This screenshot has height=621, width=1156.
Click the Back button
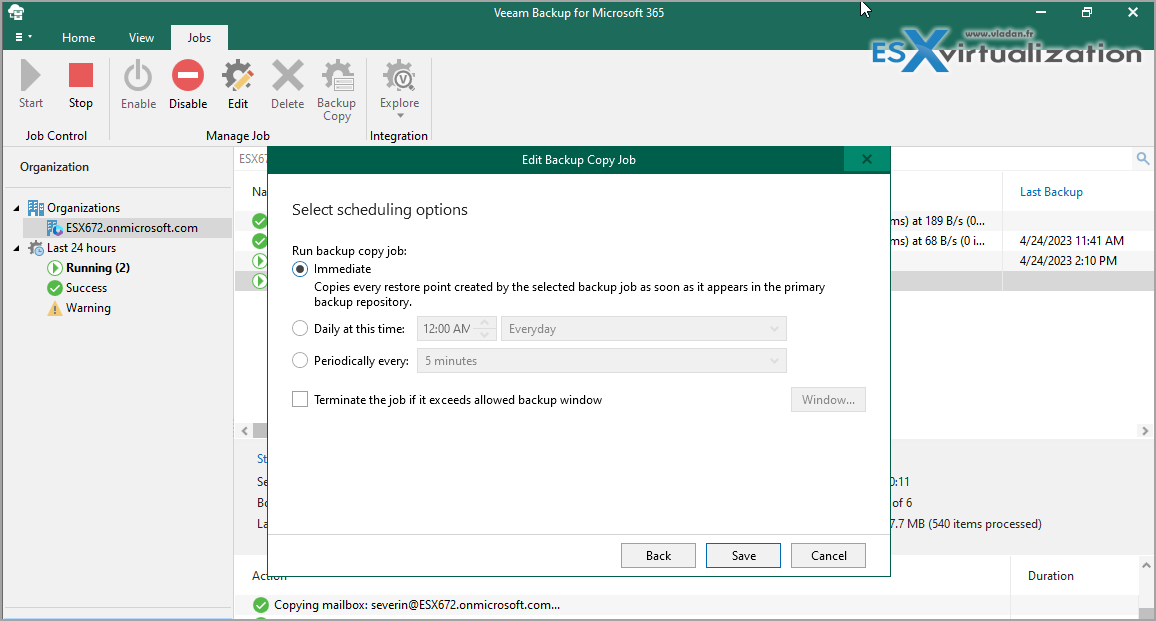point(658,555)
